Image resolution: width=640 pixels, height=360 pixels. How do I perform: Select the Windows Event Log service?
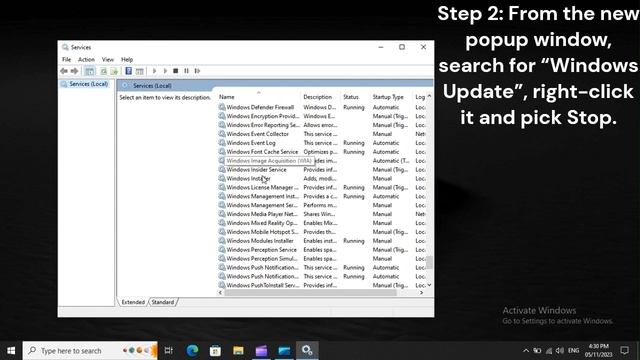[251, 143]
